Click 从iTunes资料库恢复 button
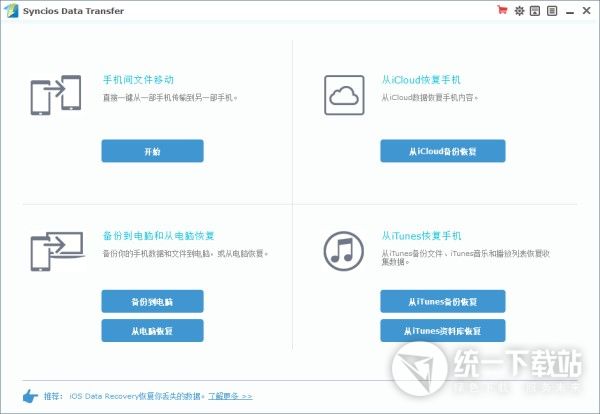 pyautogui.click(x=443, y=331)
